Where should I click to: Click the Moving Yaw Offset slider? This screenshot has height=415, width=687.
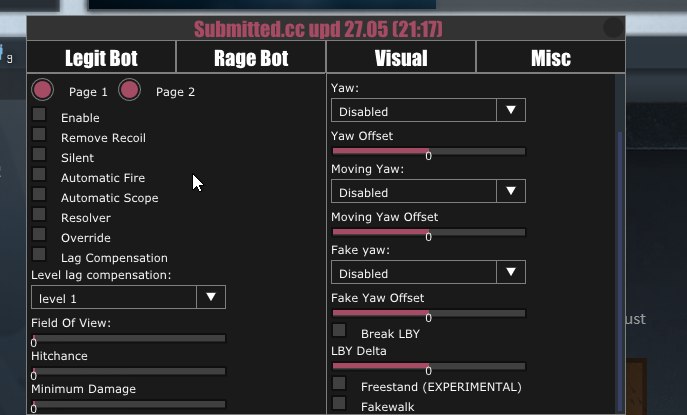(x=429, y=232)
